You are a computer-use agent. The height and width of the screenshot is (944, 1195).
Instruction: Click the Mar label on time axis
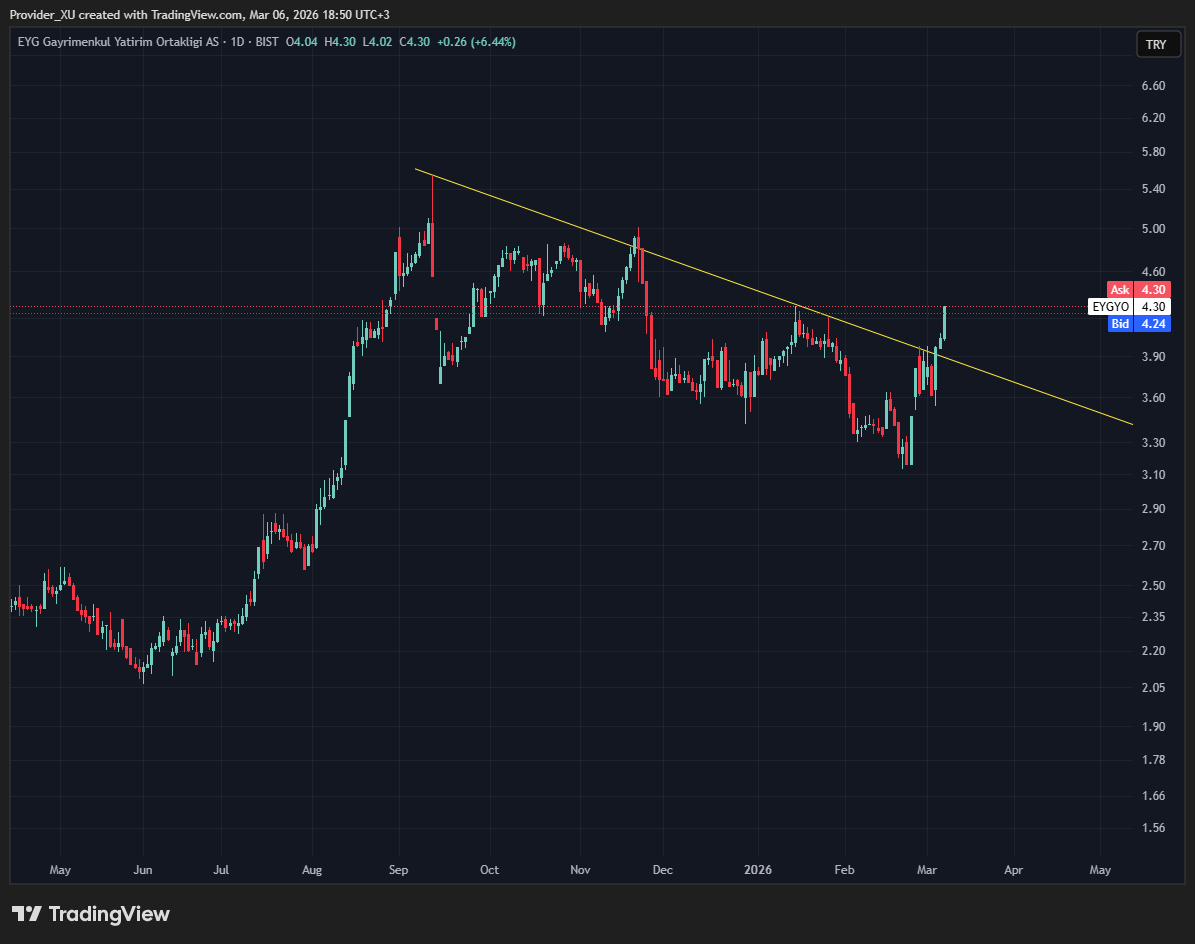pos(927,869)
